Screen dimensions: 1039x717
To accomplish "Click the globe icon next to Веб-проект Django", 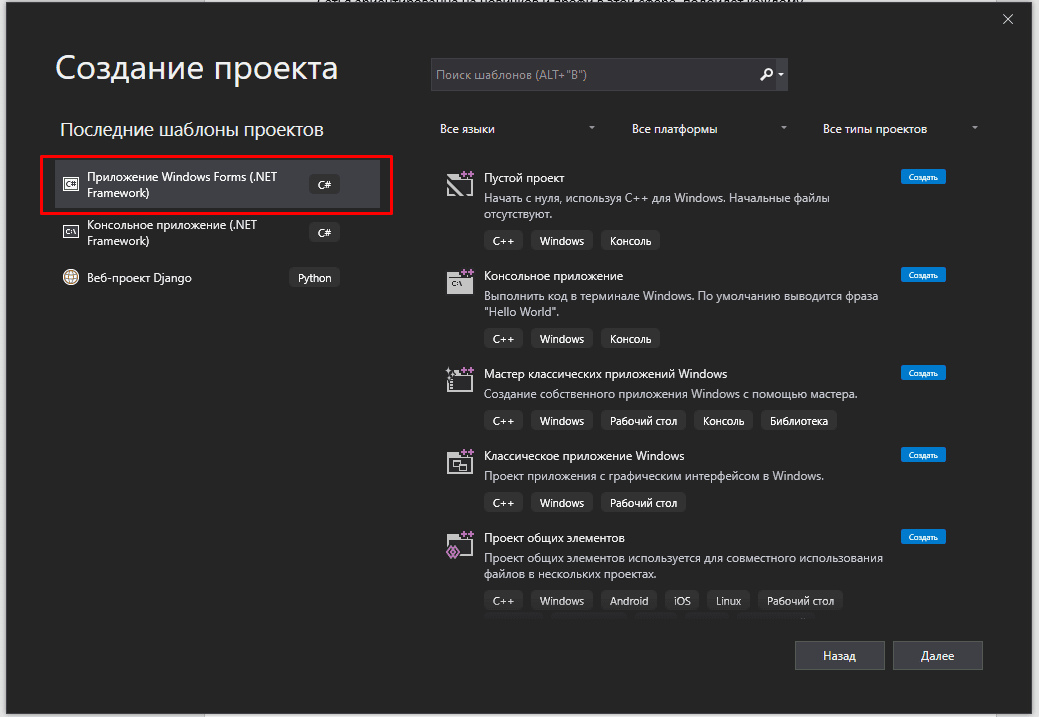I will click(x=70, y=277).
